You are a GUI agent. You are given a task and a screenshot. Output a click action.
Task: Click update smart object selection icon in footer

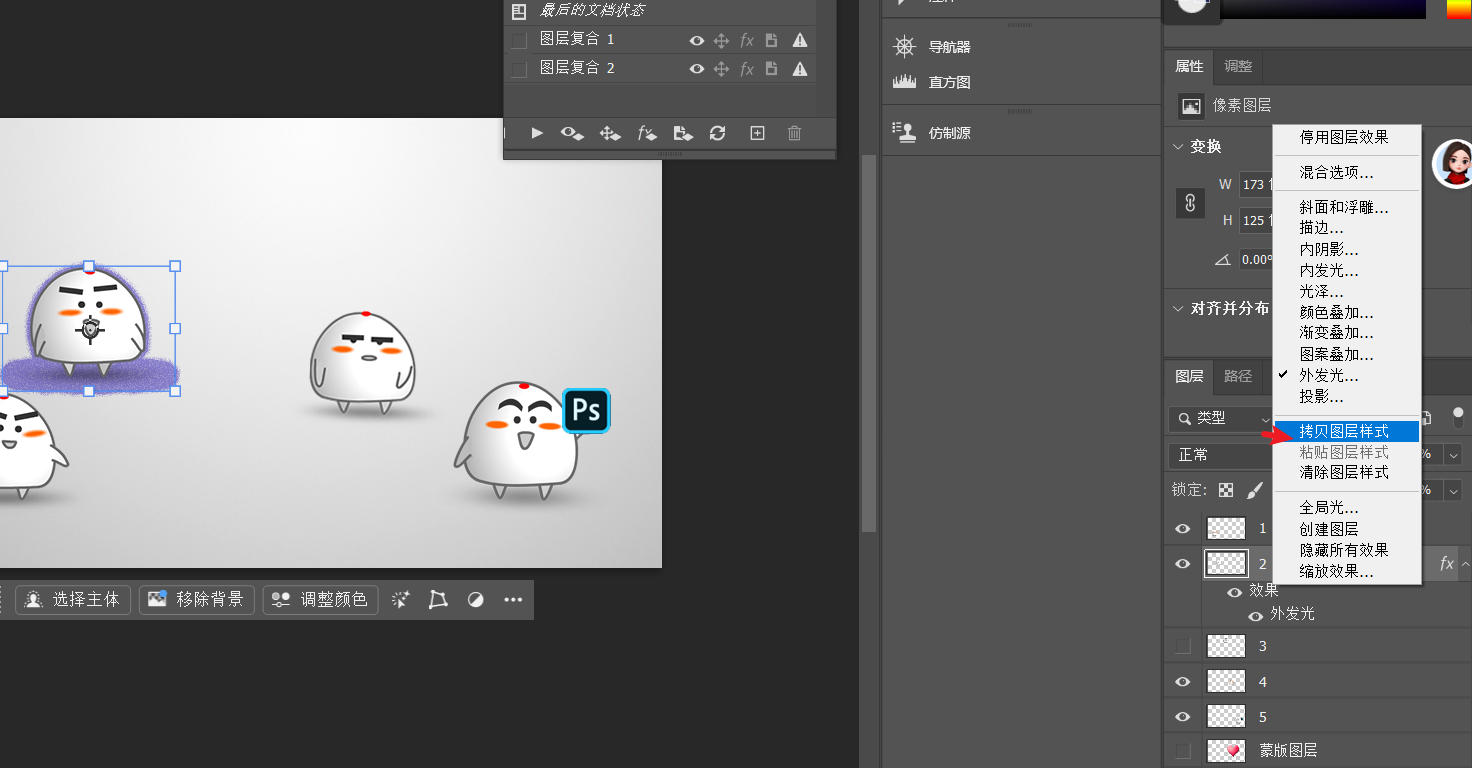pos(683,133)
